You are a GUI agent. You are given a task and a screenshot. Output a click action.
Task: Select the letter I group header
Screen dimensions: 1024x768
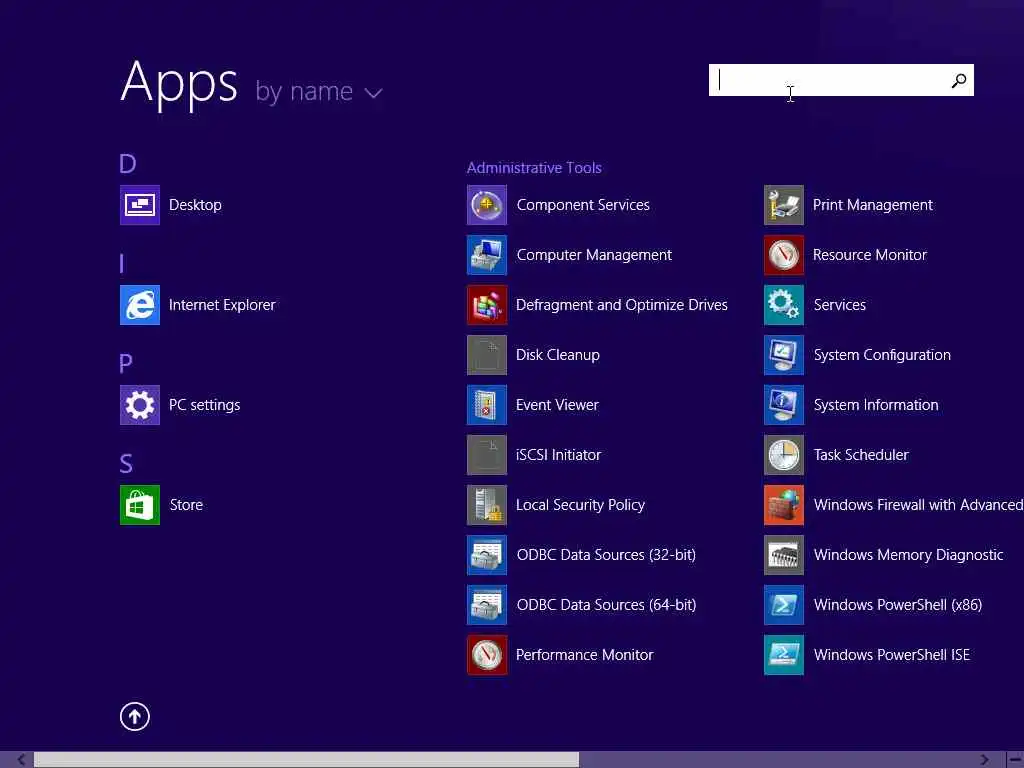(122, 263)
